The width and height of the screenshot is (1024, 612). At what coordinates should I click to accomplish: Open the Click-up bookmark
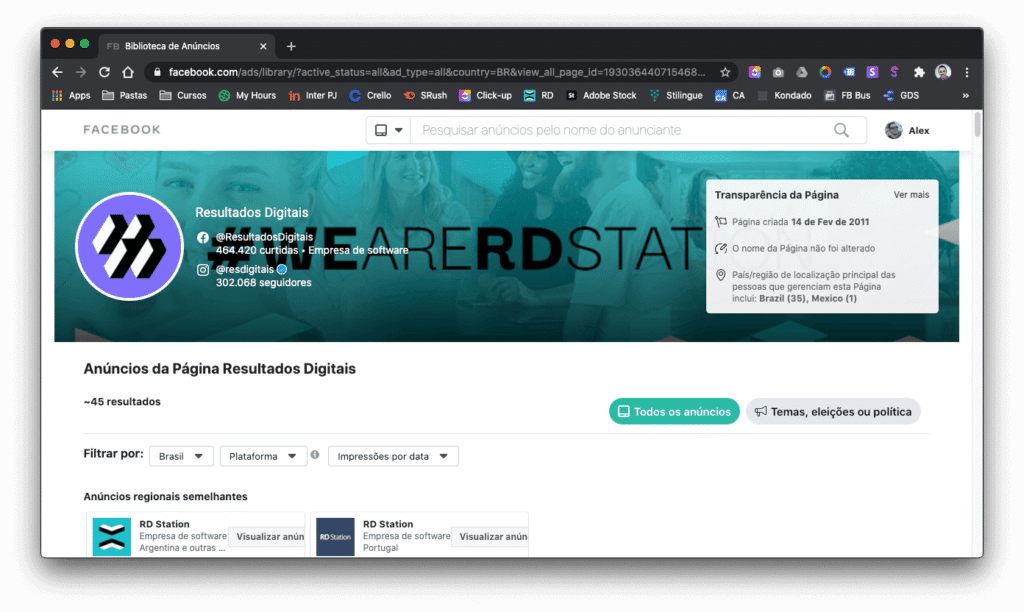coord(485,95)
